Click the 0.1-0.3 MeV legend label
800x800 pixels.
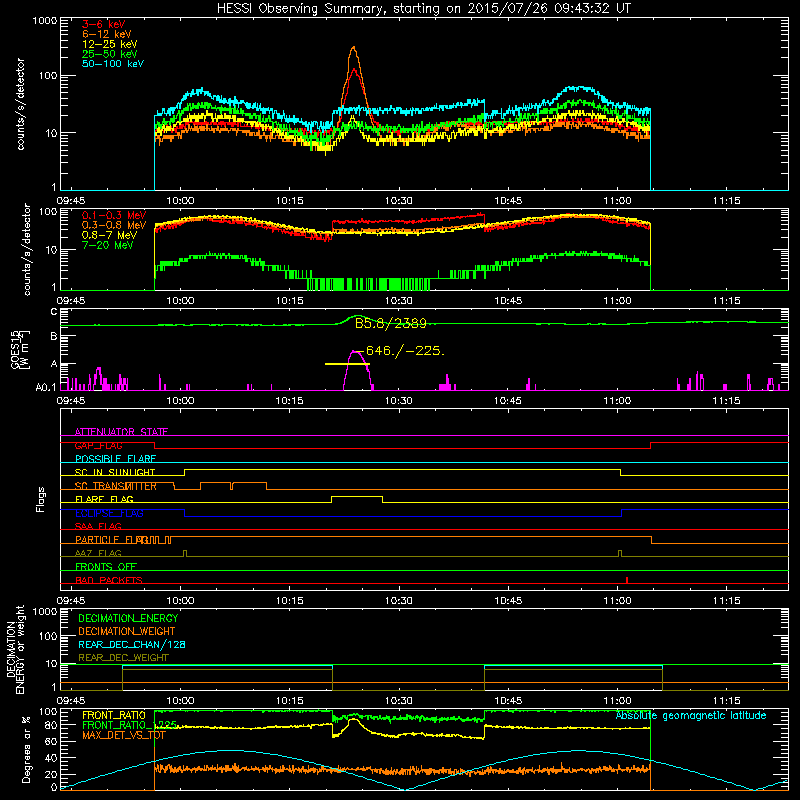tap(114, 215)
